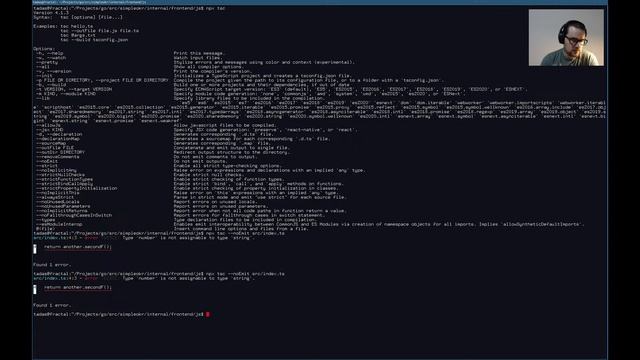Click the '--noImplicitThis' option

point(58,193)
